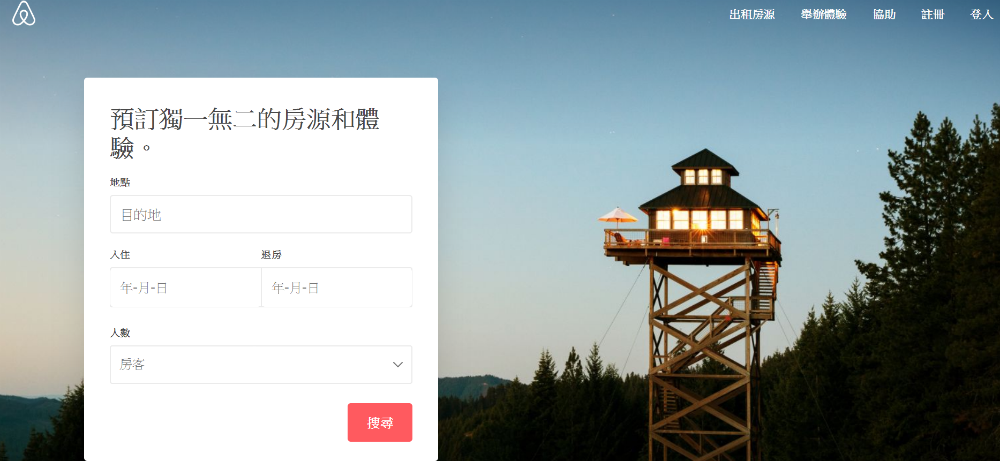Click the patio umbrella on tower deck
The image size is (1000, 461).
[617, 217]
